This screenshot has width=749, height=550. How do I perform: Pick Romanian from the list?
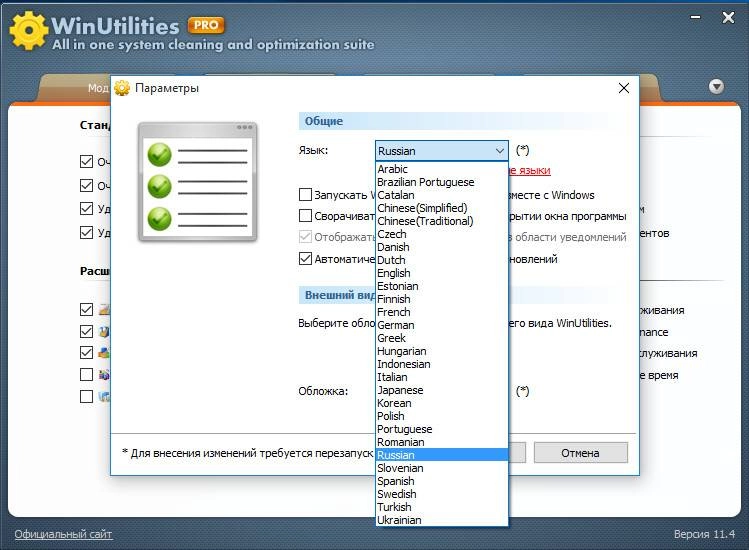[441, 442]
